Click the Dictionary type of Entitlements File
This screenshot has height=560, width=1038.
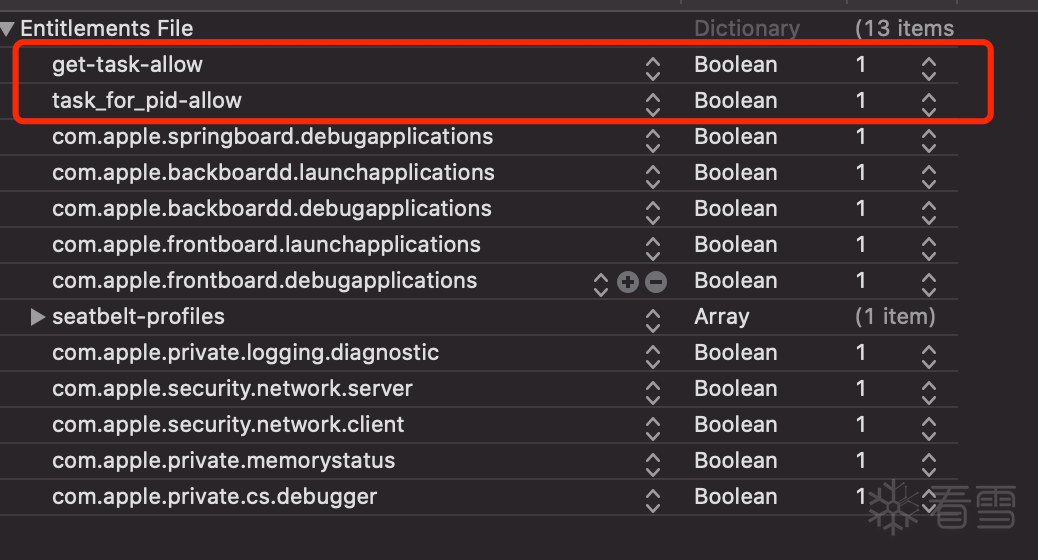click(747, 29)
